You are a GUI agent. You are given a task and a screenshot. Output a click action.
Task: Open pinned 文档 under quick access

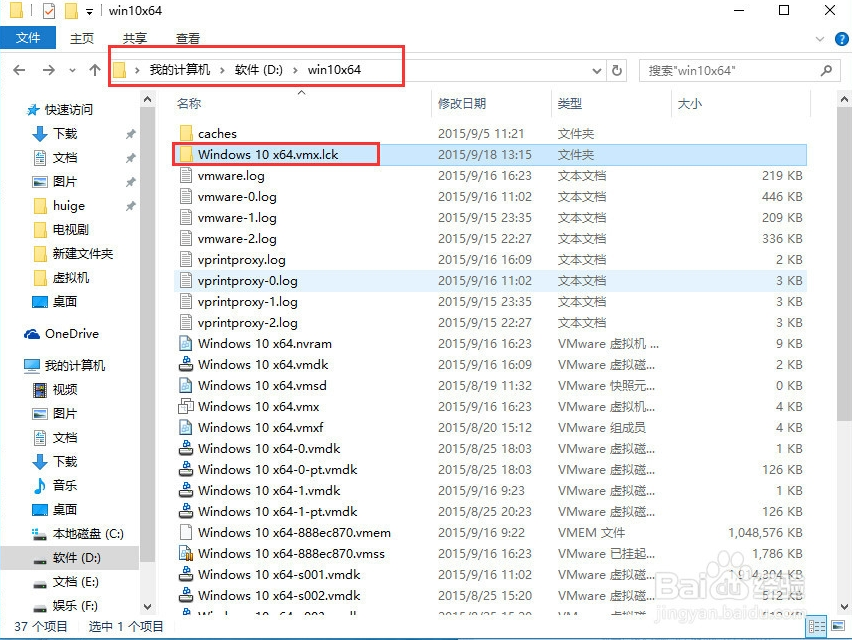(65, 158)
